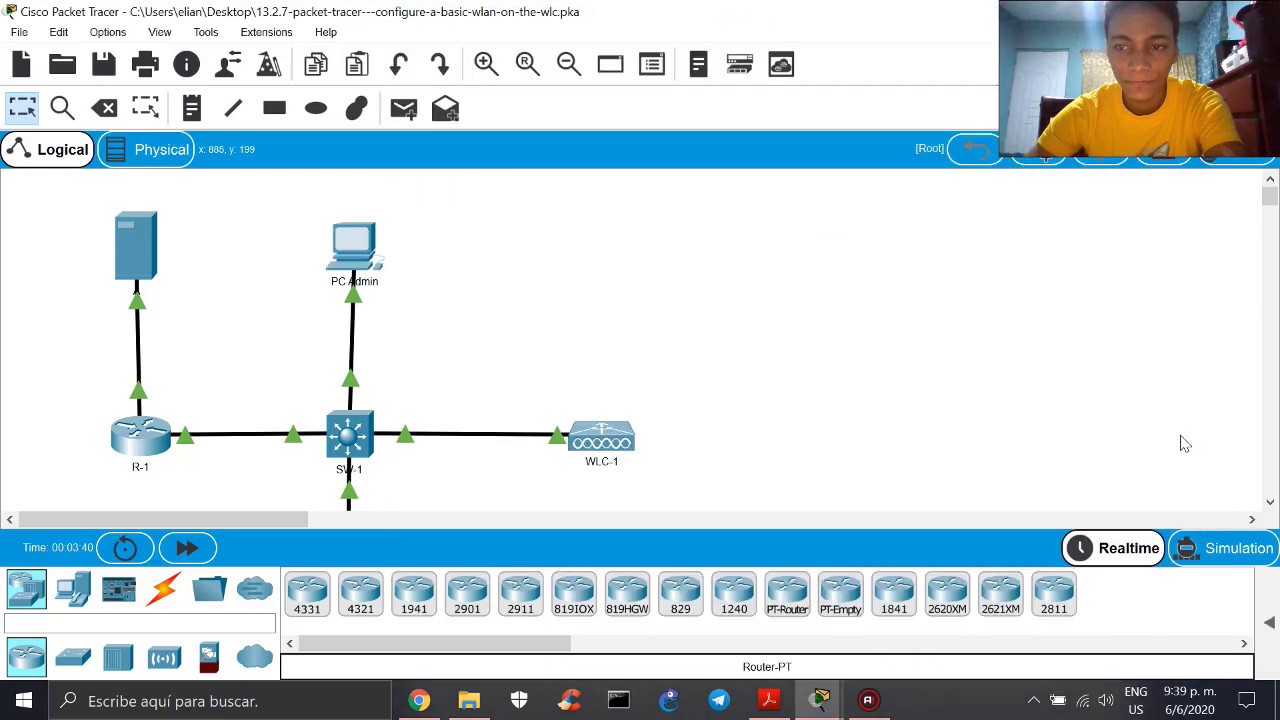
Task: Open the View menu
Action: pos(159,32)
